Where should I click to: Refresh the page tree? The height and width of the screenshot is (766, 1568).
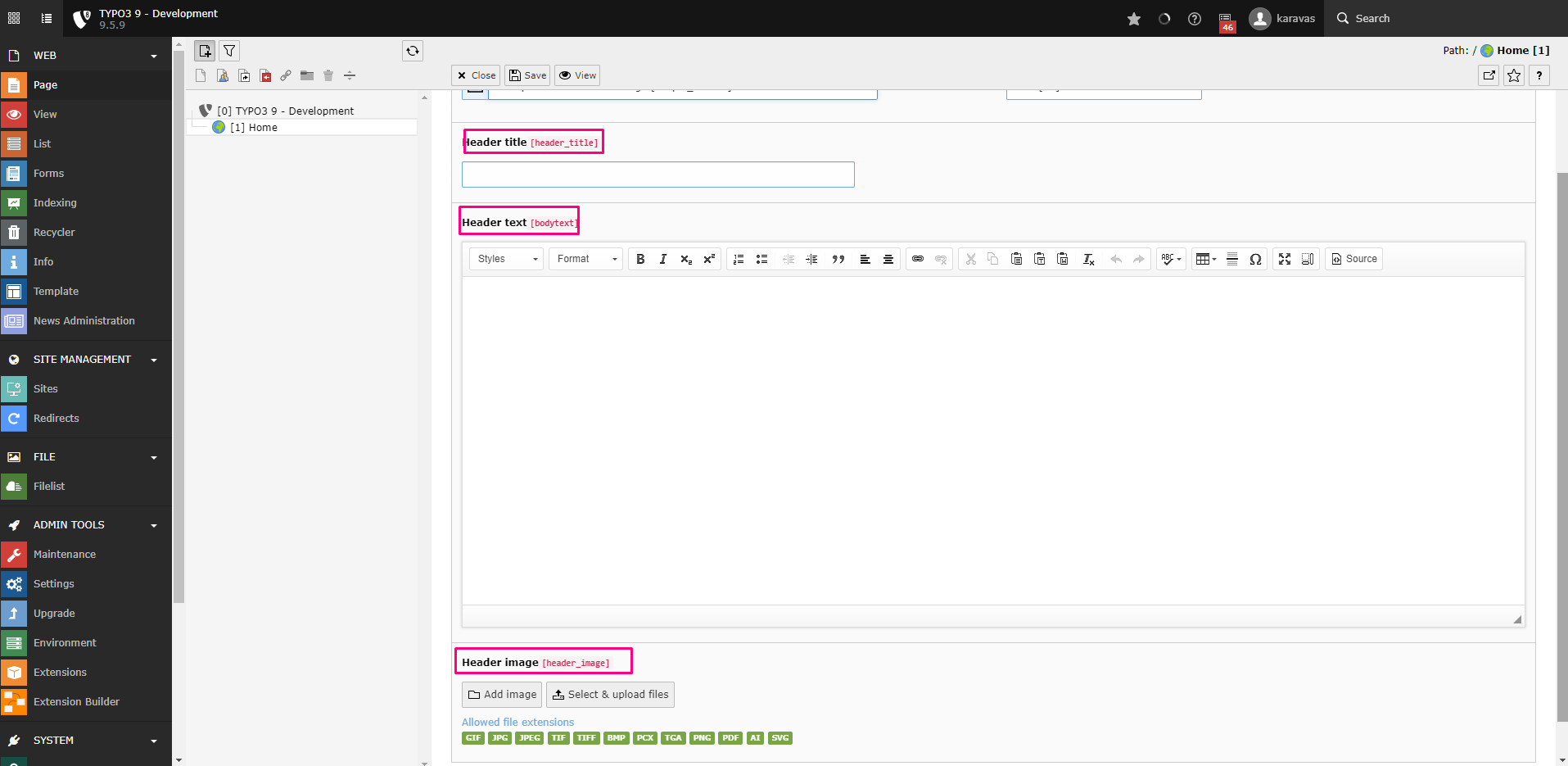click(x=412, y=51)
